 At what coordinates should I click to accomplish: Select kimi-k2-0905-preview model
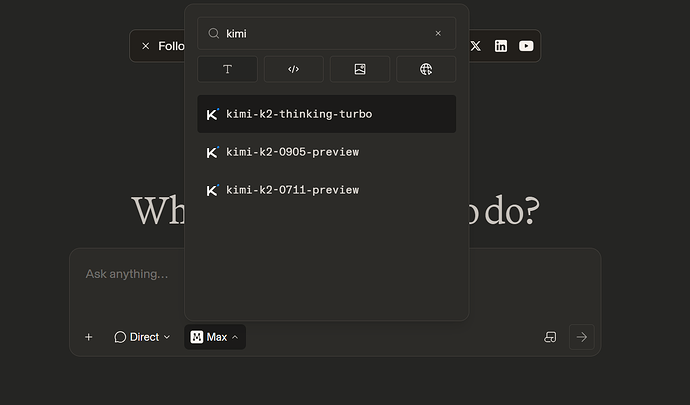[327, 152]
